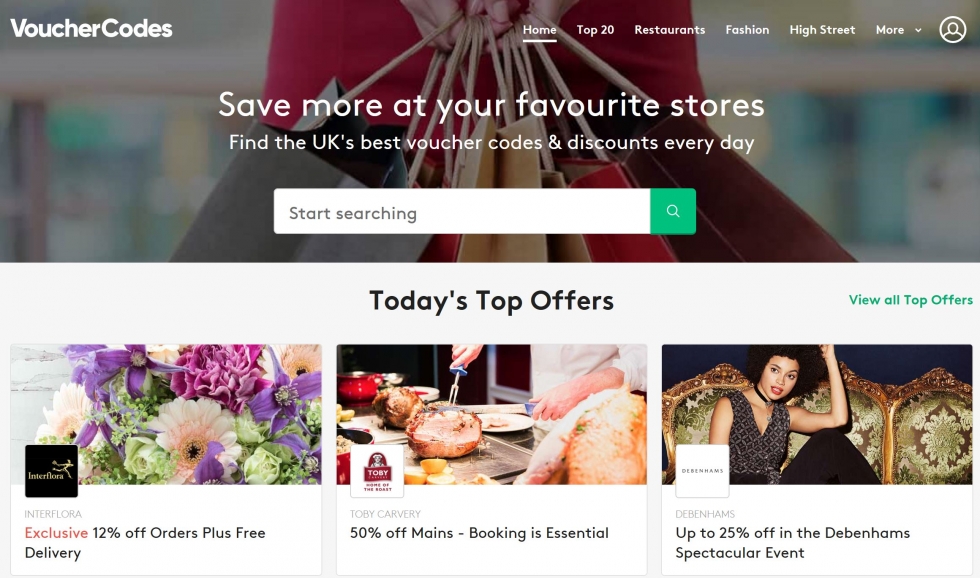Click the Debenhams brand logo
The image size is (980, 578).
coord(702,471)
